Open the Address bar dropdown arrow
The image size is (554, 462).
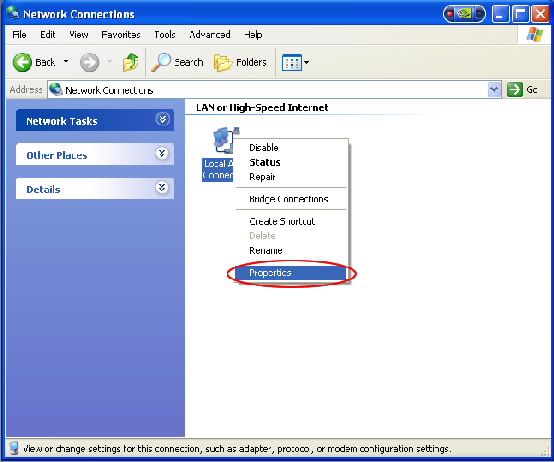(x=494, y=89)
